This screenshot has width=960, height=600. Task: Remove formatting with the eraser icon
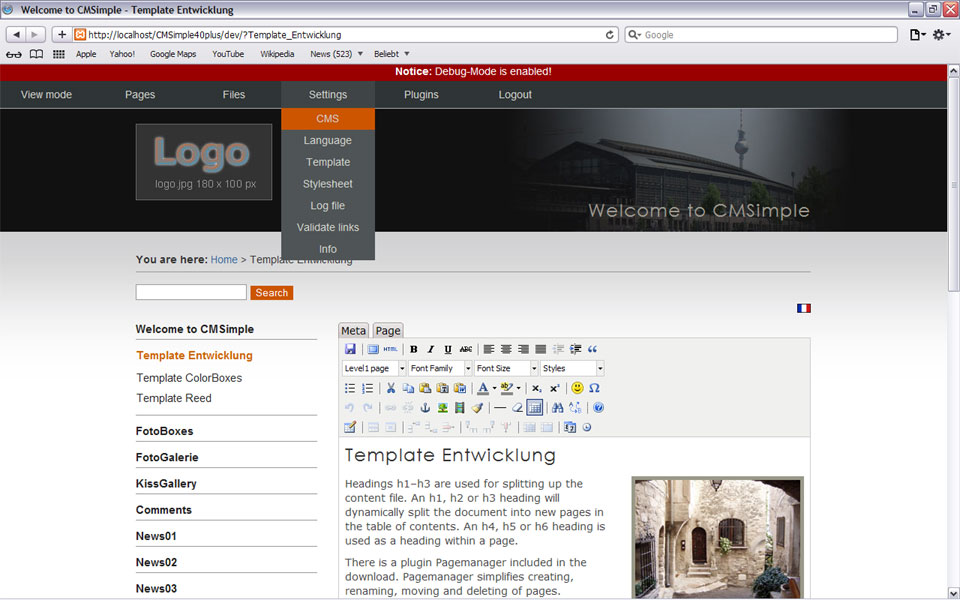517,408
